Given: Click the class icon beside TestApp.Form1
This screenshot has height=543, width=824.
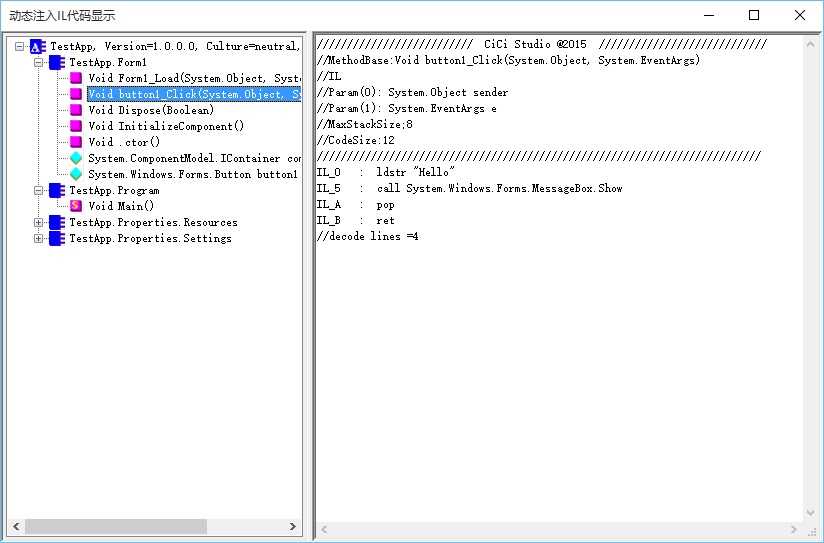Looking at the screenshot, I should [x=57, y=63].
